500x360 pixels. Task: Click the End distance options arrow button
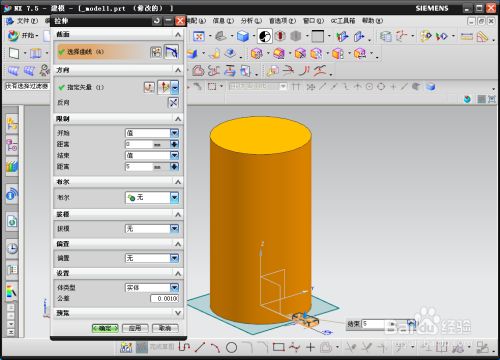174,167
